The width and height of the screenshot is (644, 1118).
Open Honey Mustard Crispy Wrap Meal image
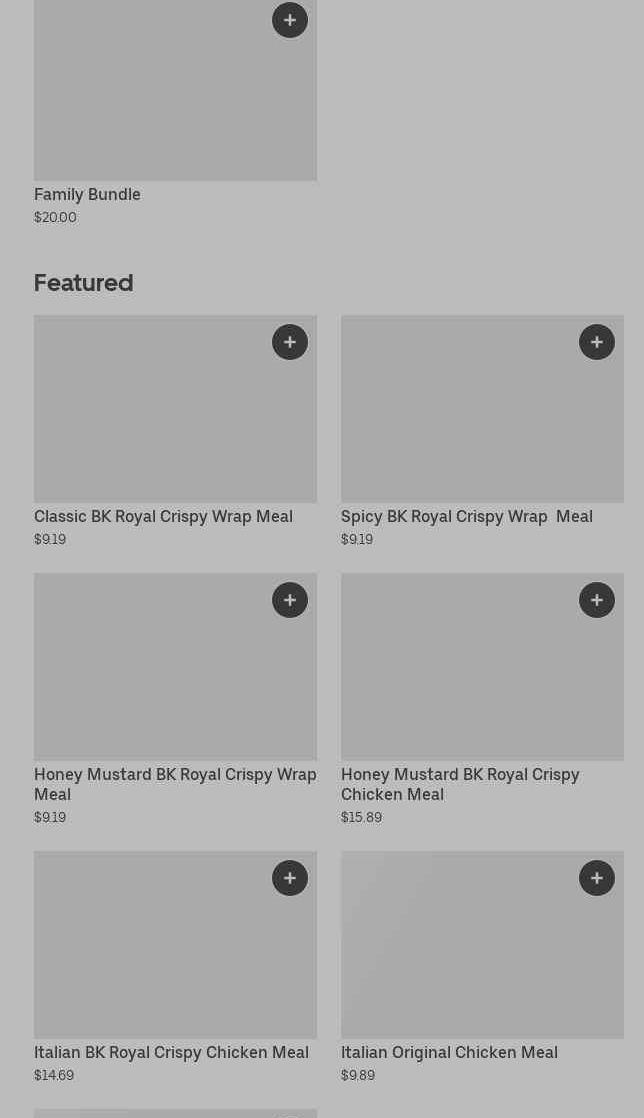point(175,667)
